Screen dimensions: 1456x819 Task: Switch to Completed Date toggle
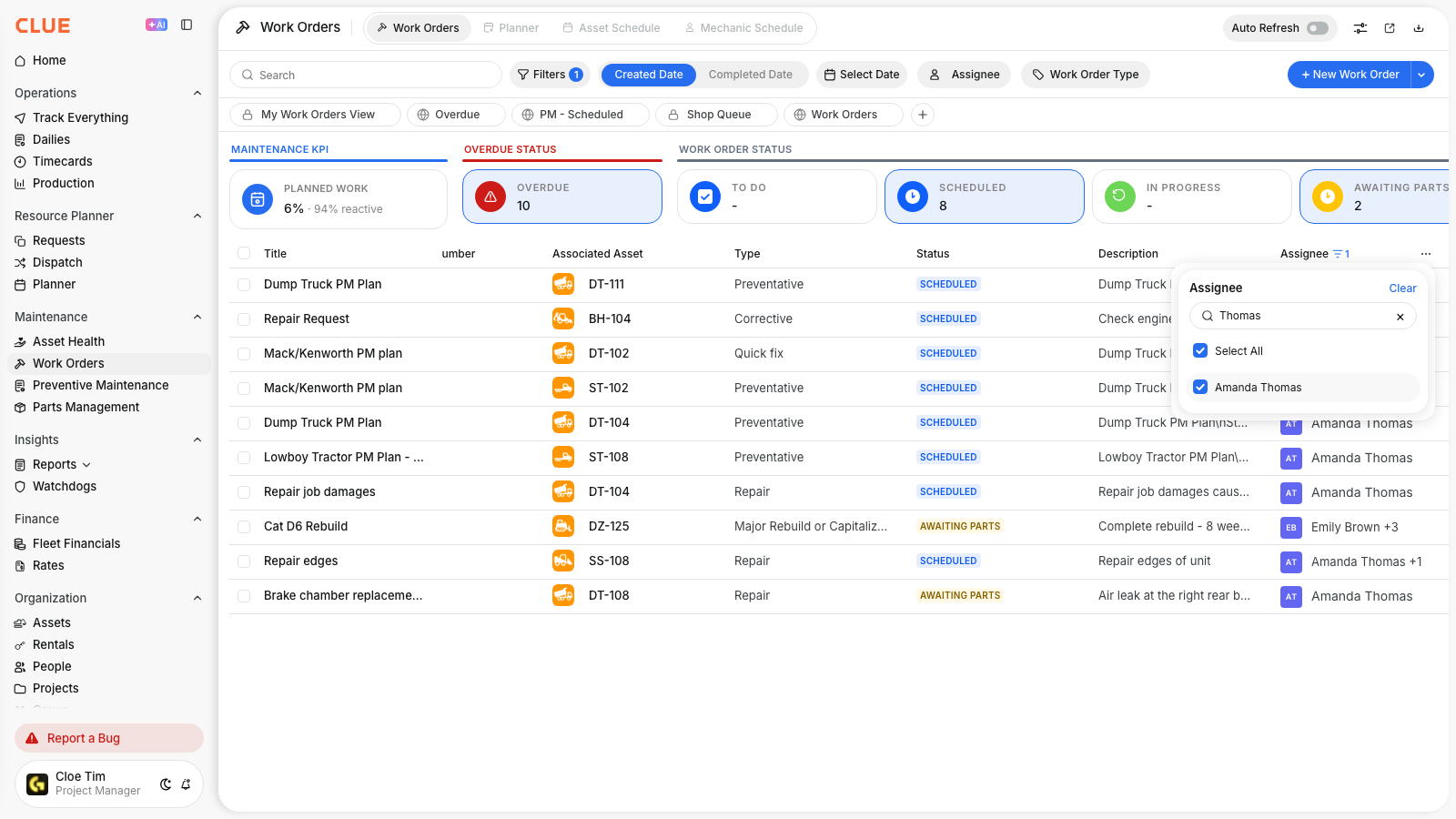[751, 75]
